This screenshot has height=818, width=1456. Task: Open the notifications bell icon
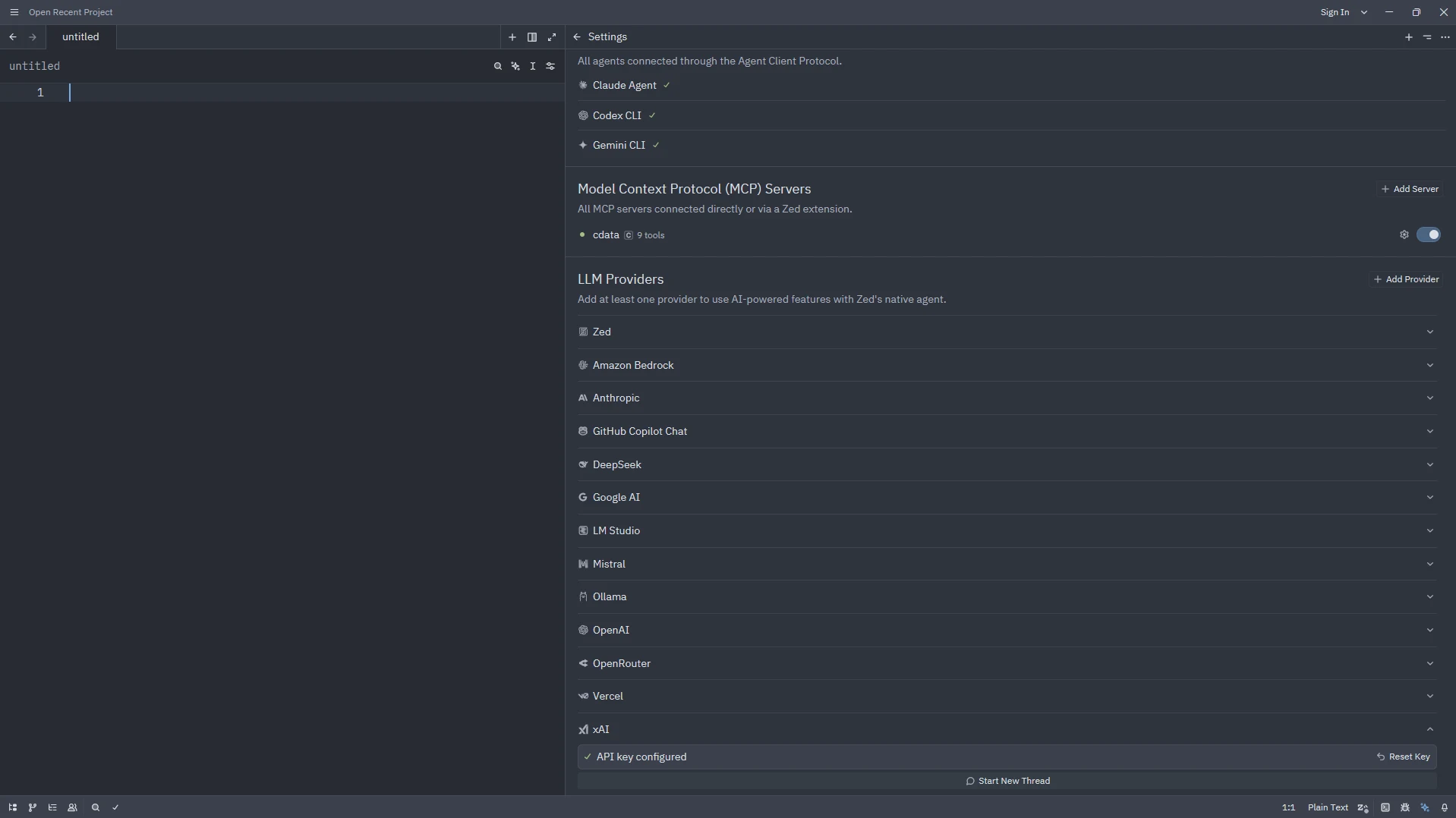tap(1445, 807)
